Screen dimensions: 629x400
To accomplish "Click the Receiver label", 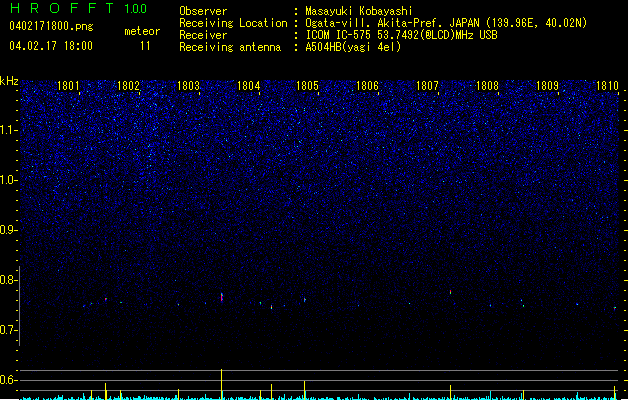I will [x=203, y=35].
